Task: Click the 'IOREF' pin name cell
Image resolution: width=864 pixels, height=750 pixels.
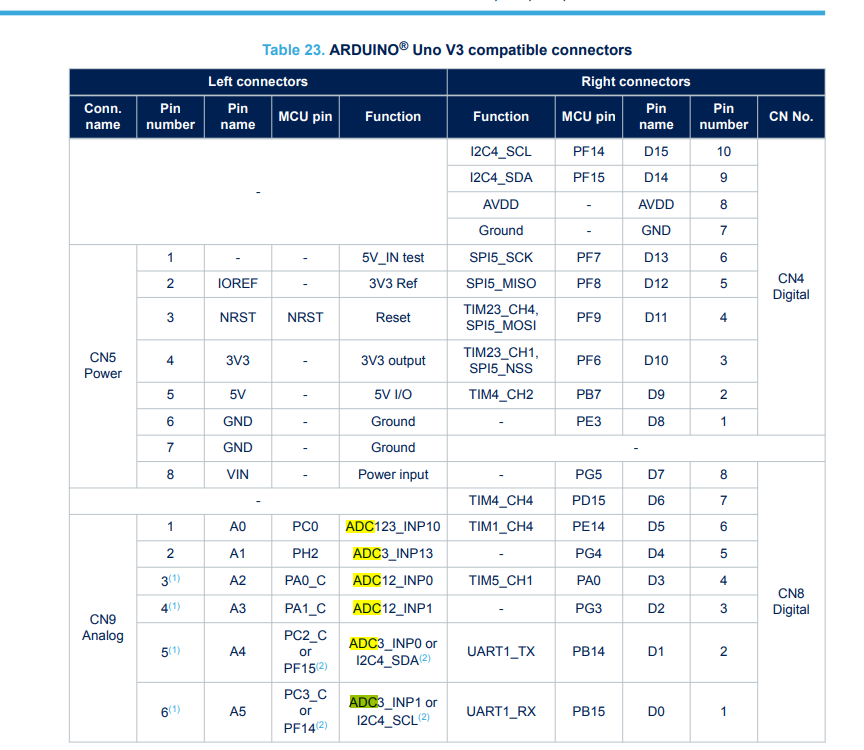Action: (x=237, y=283)
